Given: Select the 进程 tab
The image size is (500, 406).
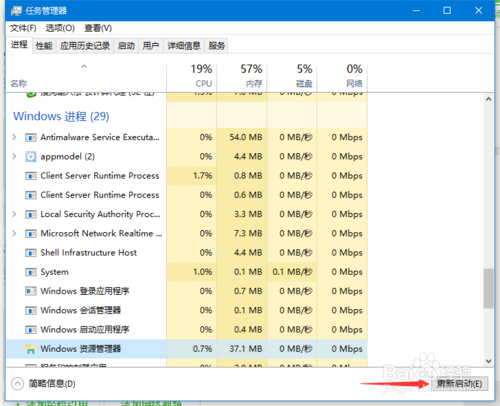Looking at the screenshot, I should pyautogui.click(x=19, y=45).
